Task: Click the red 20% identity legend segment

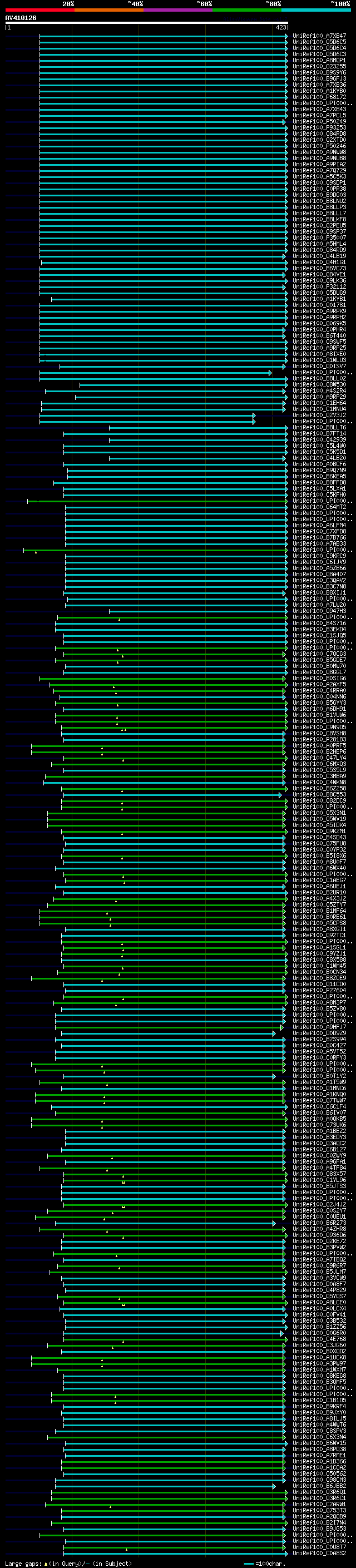Action: [x=39, y=10]
